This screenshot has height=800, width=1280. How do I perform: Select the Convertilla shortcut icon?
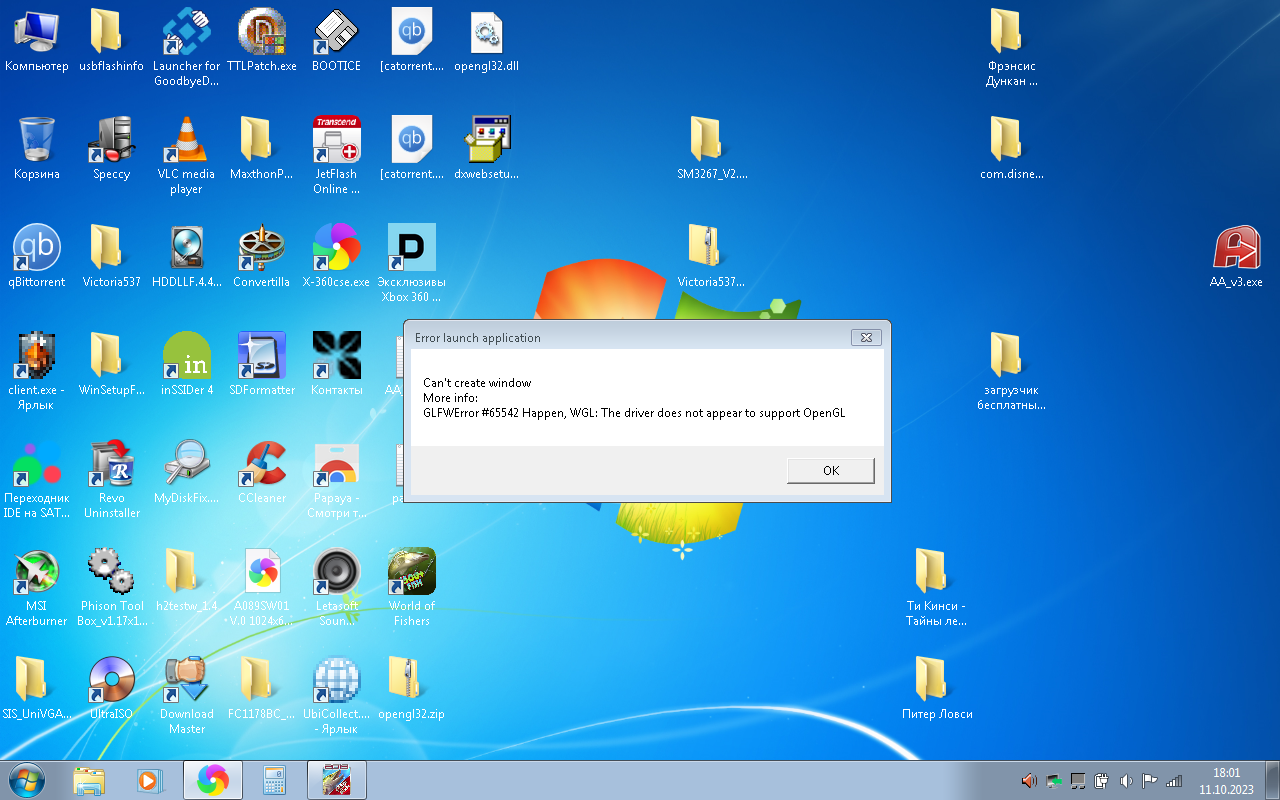(262, 257)
